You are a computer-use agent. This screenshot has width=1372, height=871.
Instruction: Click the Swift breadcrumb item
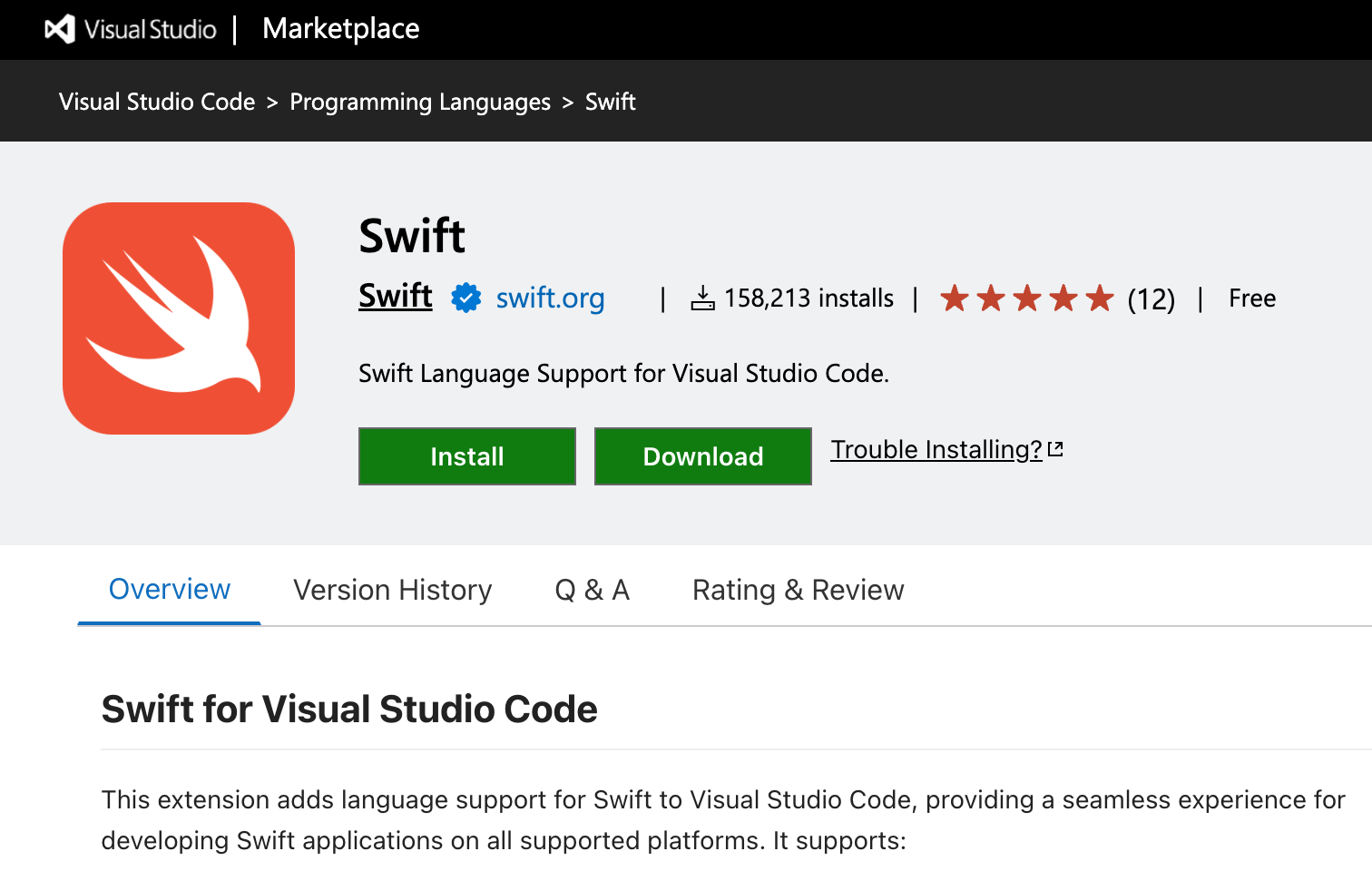coord(610,102)
